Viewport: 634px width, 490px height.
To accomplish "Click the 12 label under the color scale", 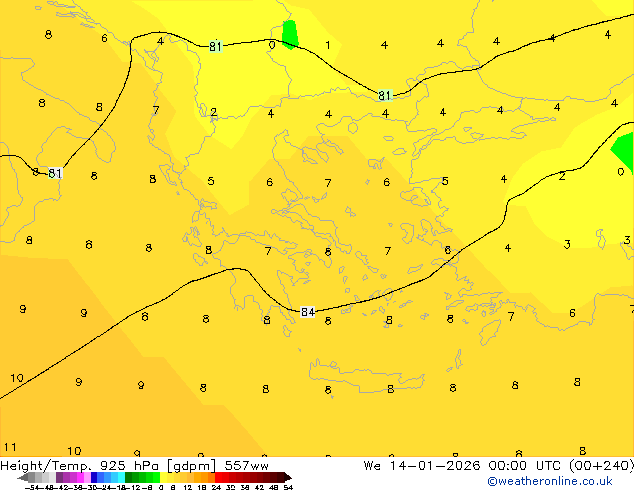I will [x=188, y=487].
